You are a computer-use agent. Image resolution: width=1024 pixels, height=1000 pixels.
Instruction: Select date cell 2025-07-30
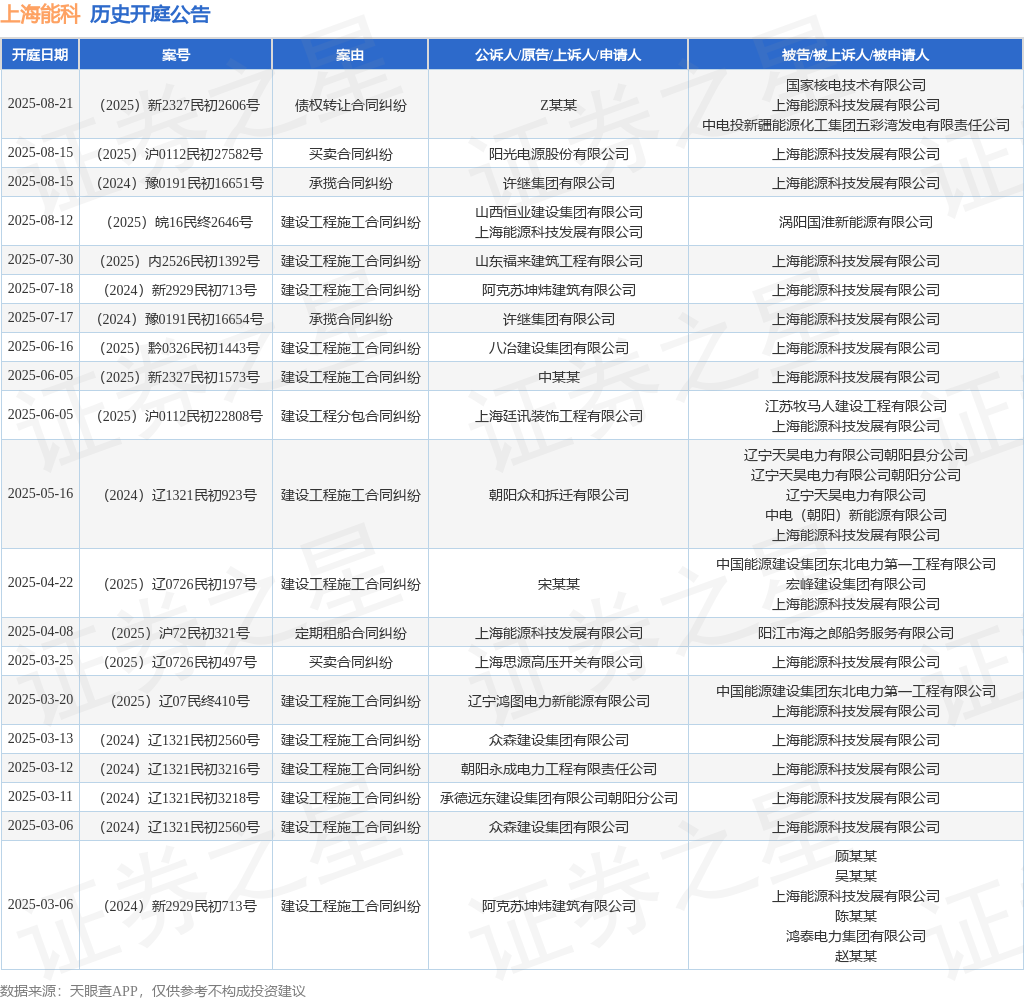(x=40, y=260)
